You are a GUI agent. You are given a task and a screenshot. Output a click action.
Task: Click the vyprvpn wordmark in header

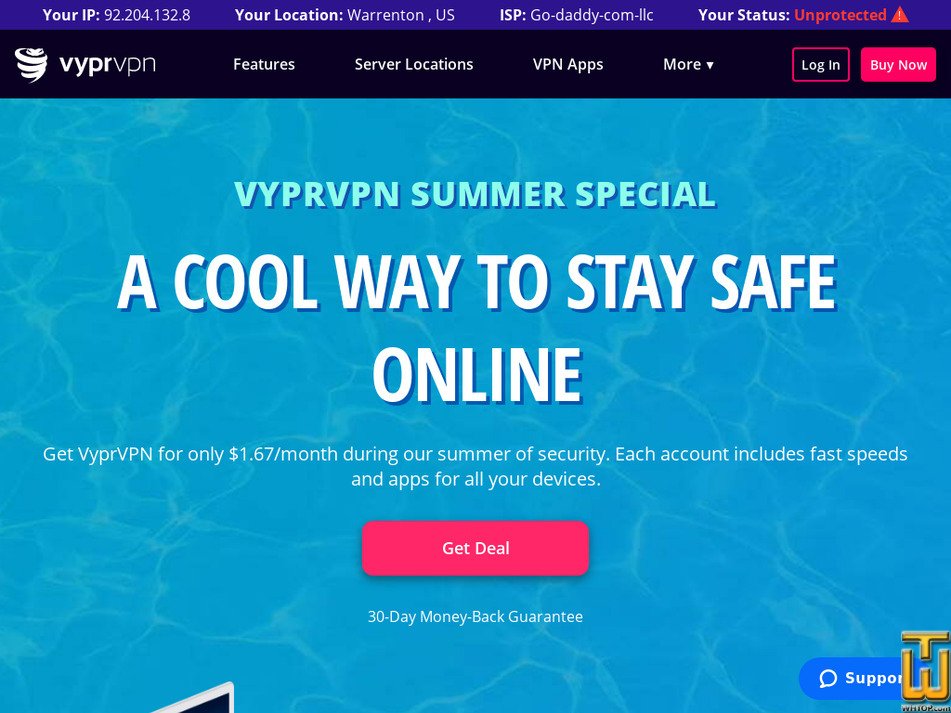click(x=107, y=64)
